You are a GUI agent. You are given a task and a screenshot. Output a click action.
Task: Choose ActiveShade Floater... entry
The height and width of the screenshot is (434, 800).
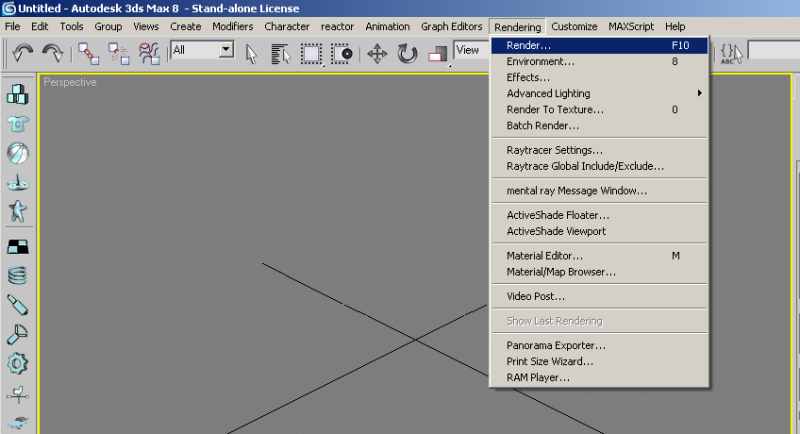(599, 215)
